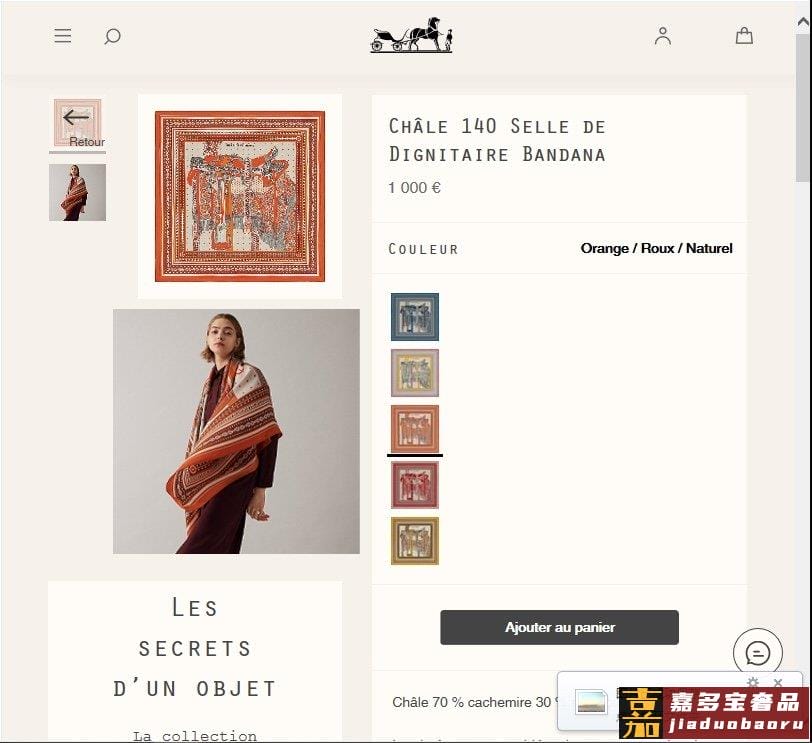Select the blue shawl color swatch
The height and width of the screenshot is (743, 812).
tap(414, 317)
